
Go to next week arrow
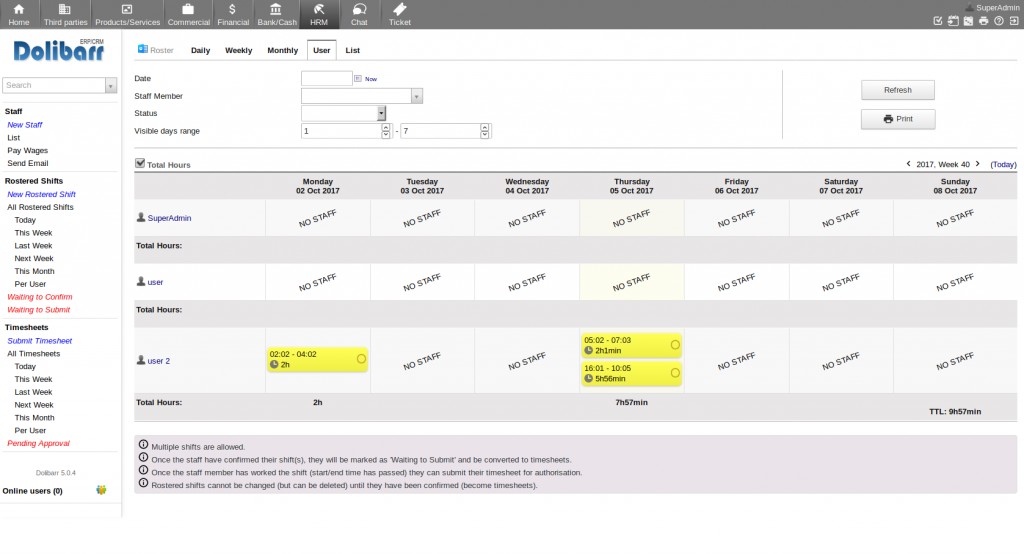click(978, 164)
